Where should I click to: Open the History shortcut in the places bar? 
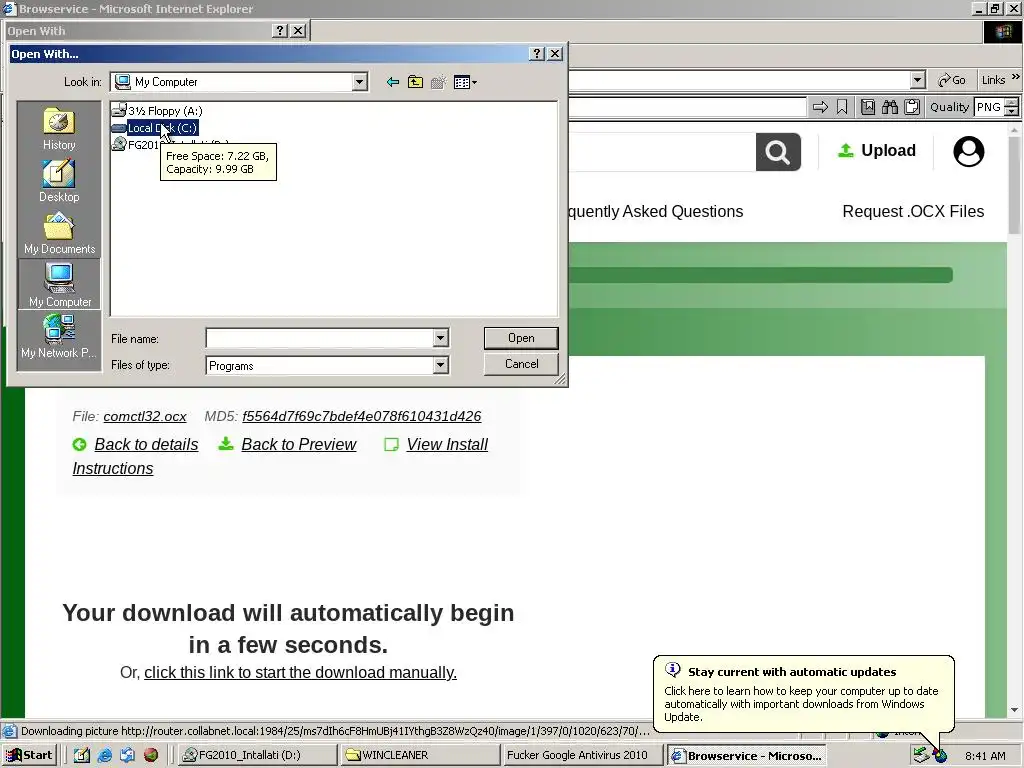coord(59,129)
